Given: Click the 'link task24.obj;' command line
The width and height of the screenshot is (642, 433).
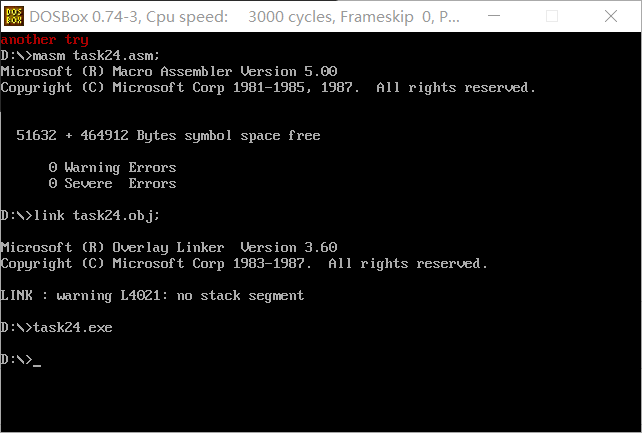Looking at the screenshot, I should point(80,215).
